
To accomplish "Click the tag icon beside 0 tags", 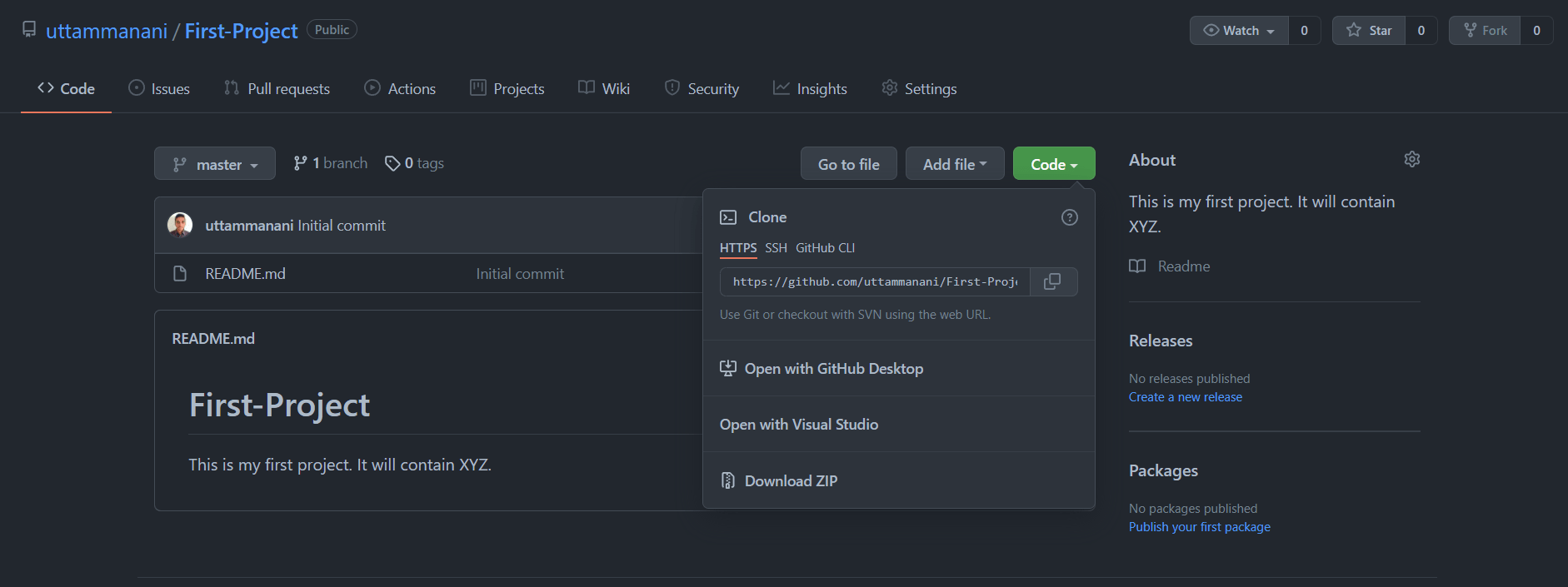I will coord(392,163).
